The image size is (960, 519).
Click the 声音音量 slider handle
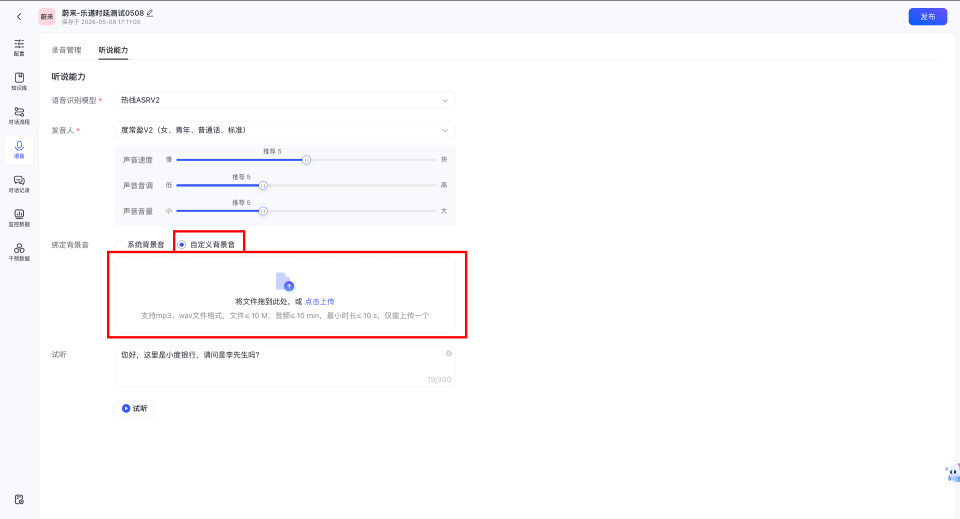pos(263,211)
